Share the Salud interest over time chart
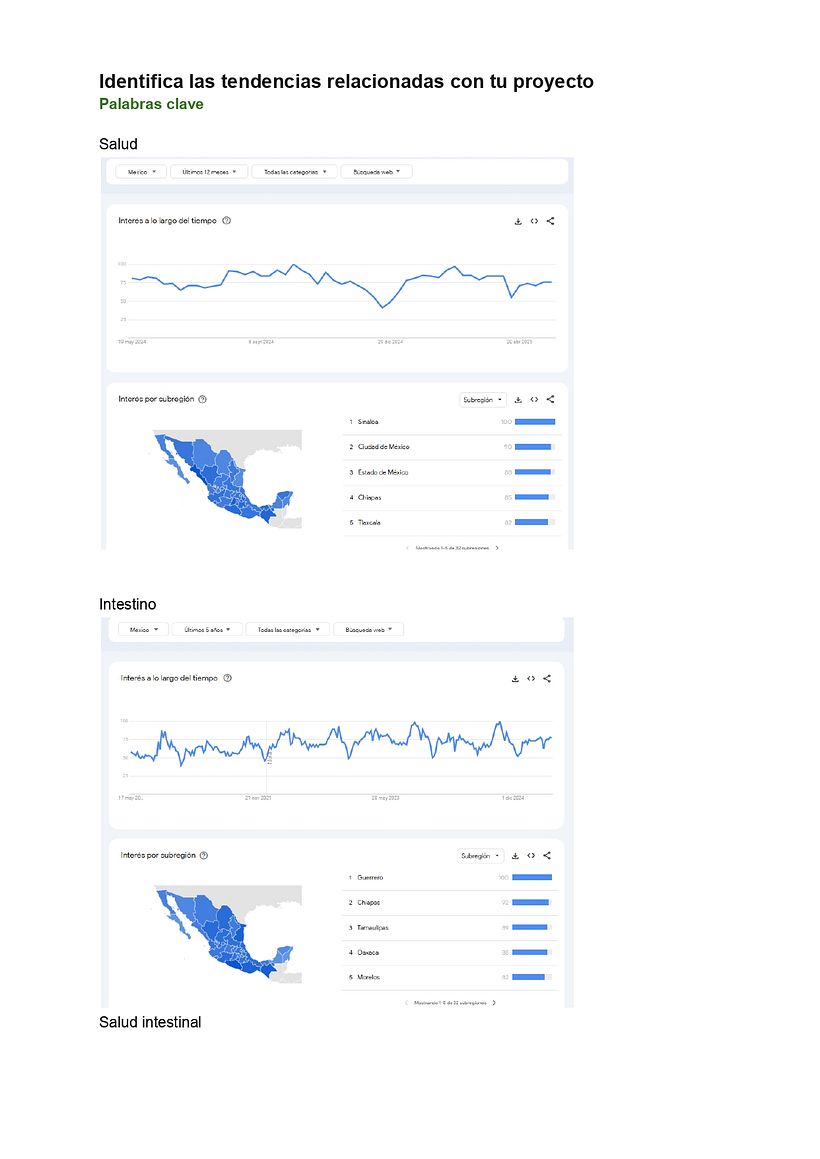Screen dimensions: 820x1159 click(550, 221)
